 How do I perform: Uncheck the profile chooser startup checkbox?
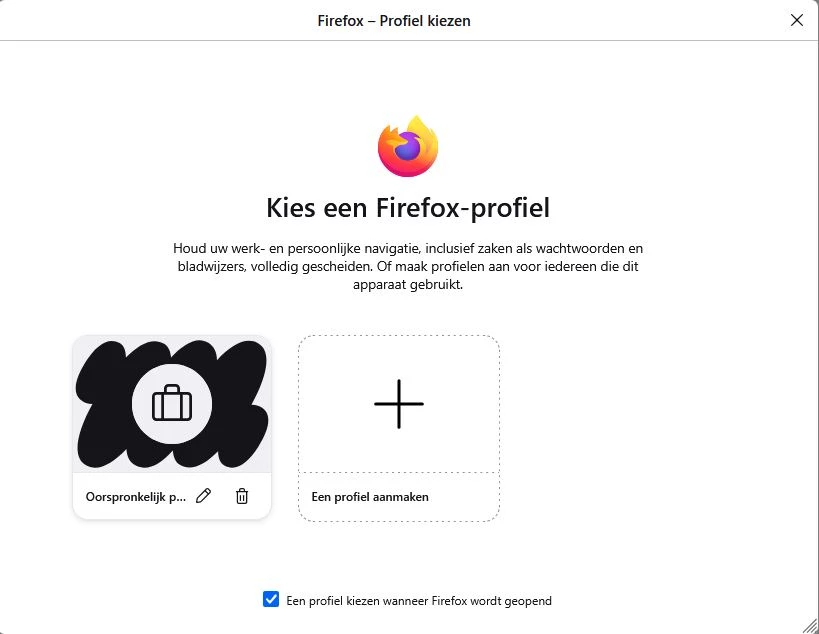(x=271, y=600)
